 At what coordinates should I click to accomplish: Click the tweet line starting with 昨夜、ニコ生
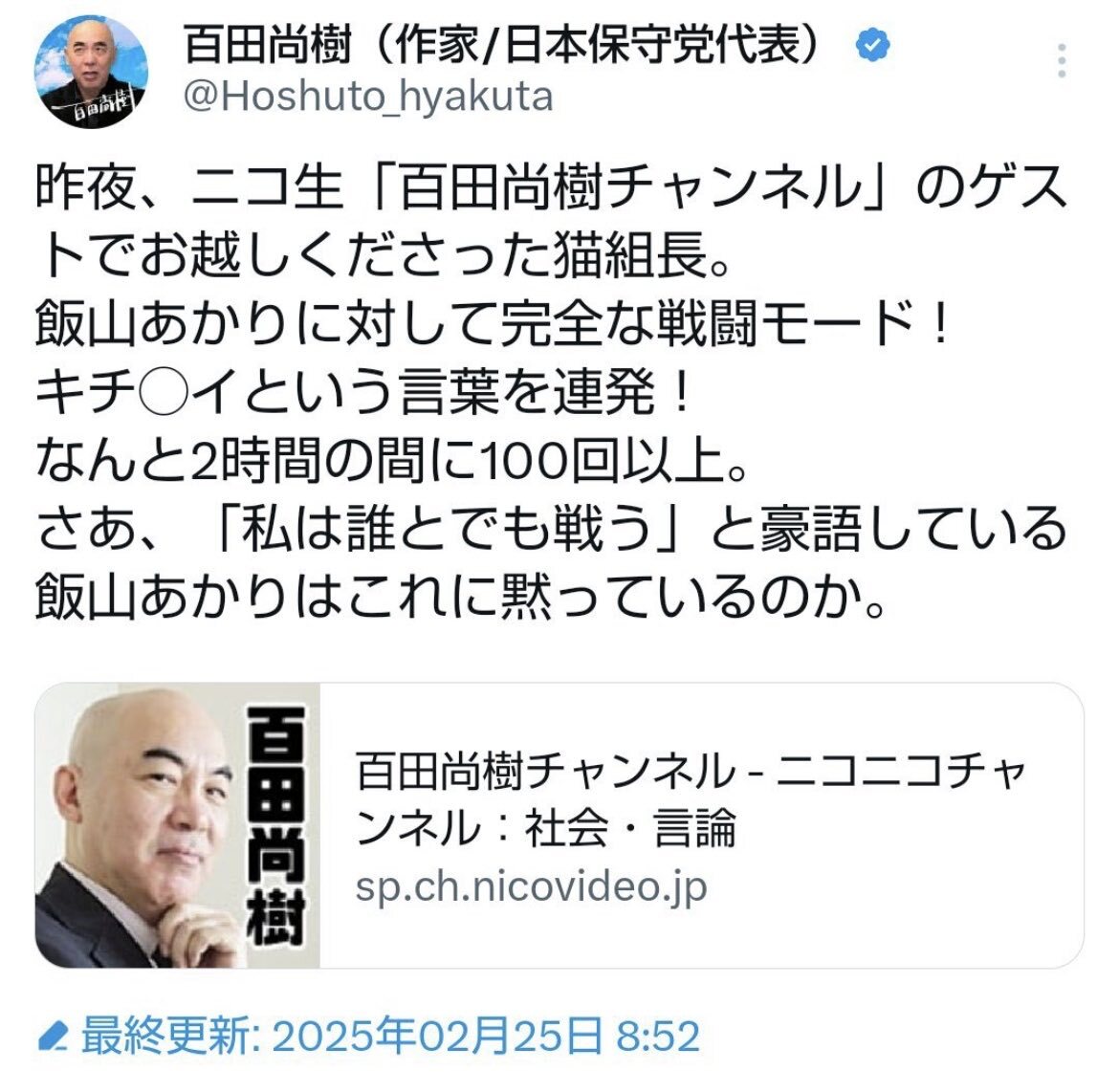(x=551, y=187)
